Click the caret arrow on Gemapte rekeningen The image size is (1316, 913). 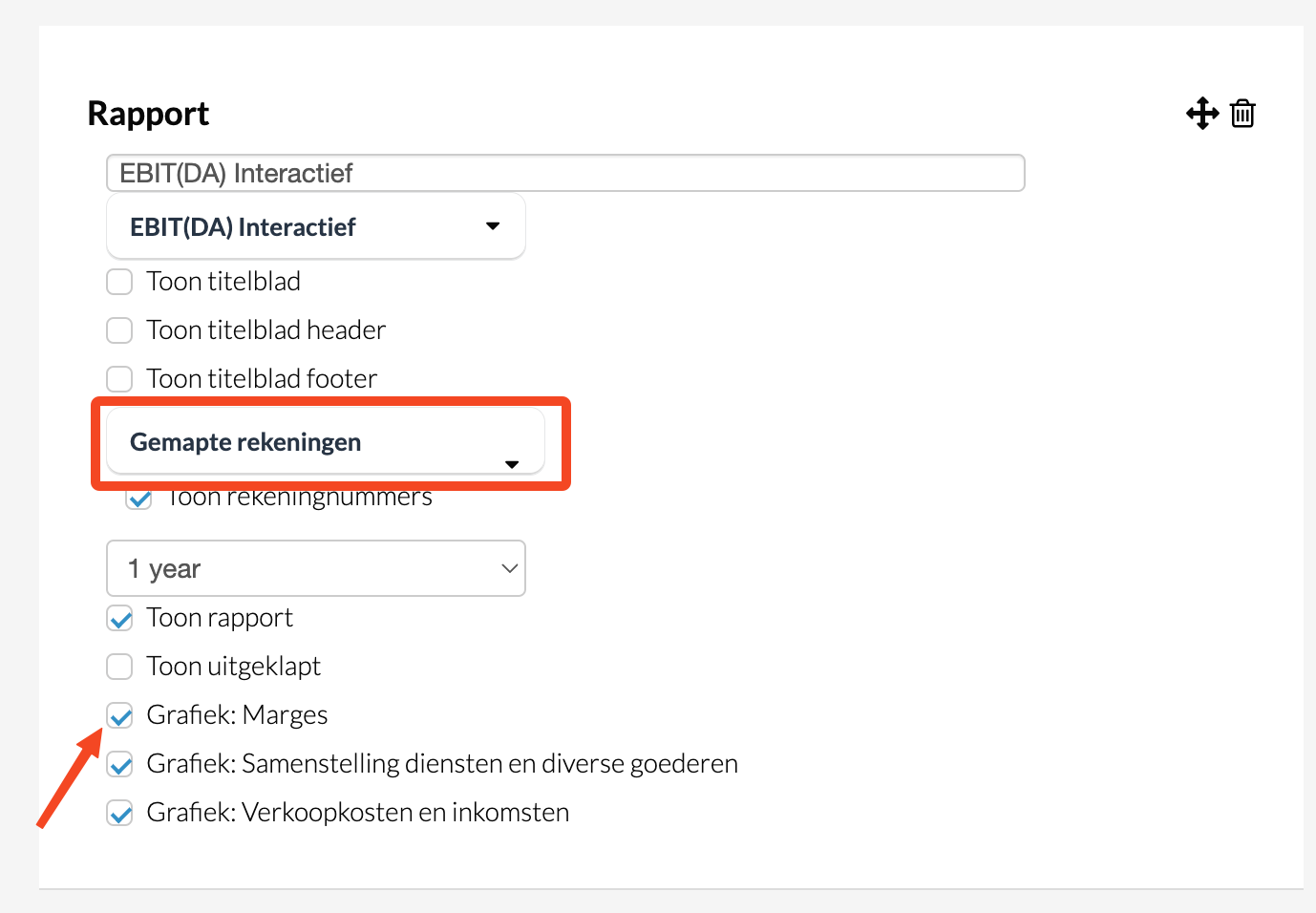(x=512, y=464)
